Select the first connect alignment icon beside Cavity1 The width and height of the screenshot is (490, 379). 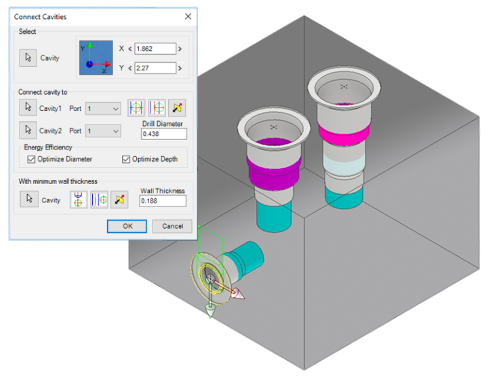click(x=136, y=108)
